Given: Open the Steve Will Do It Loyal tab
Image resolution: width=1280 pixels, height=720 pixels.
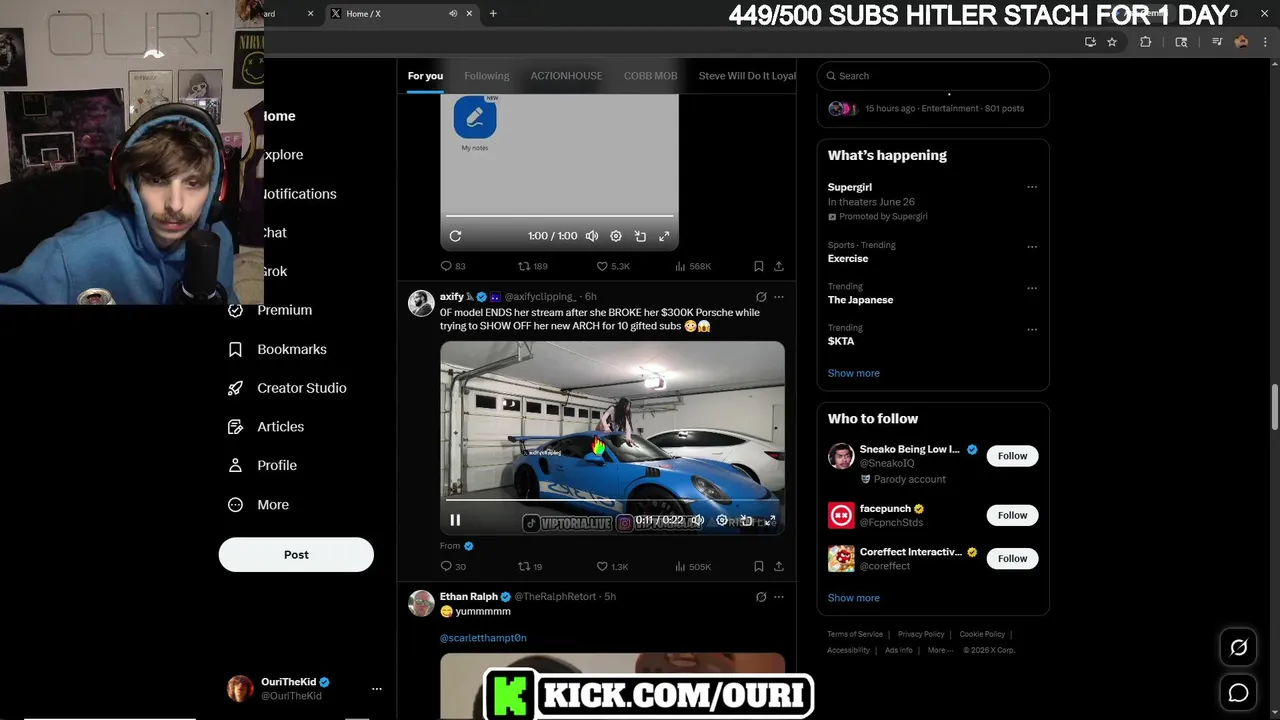Looking at the screenshot, I should [747, 76].
